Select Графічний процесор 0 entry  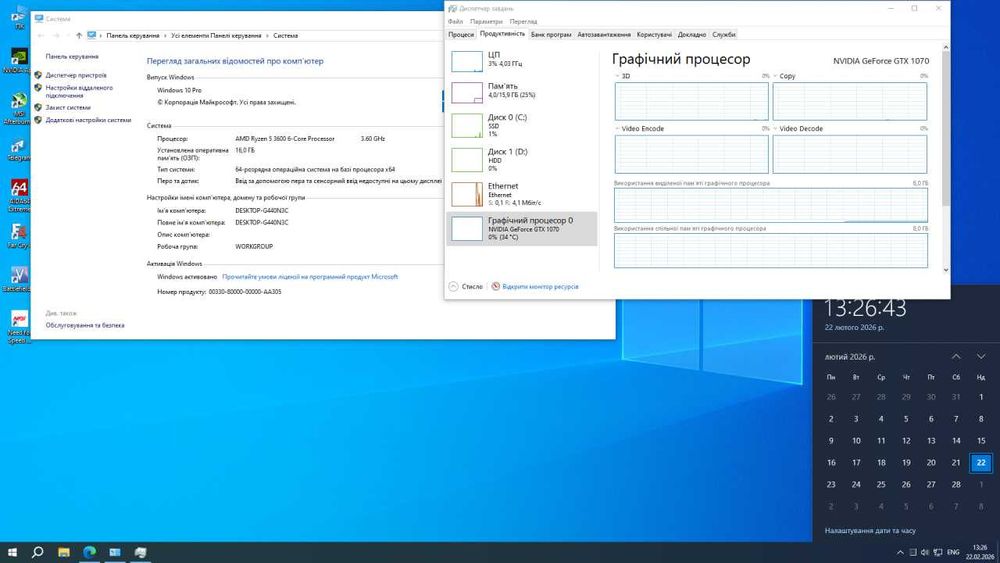522,228
